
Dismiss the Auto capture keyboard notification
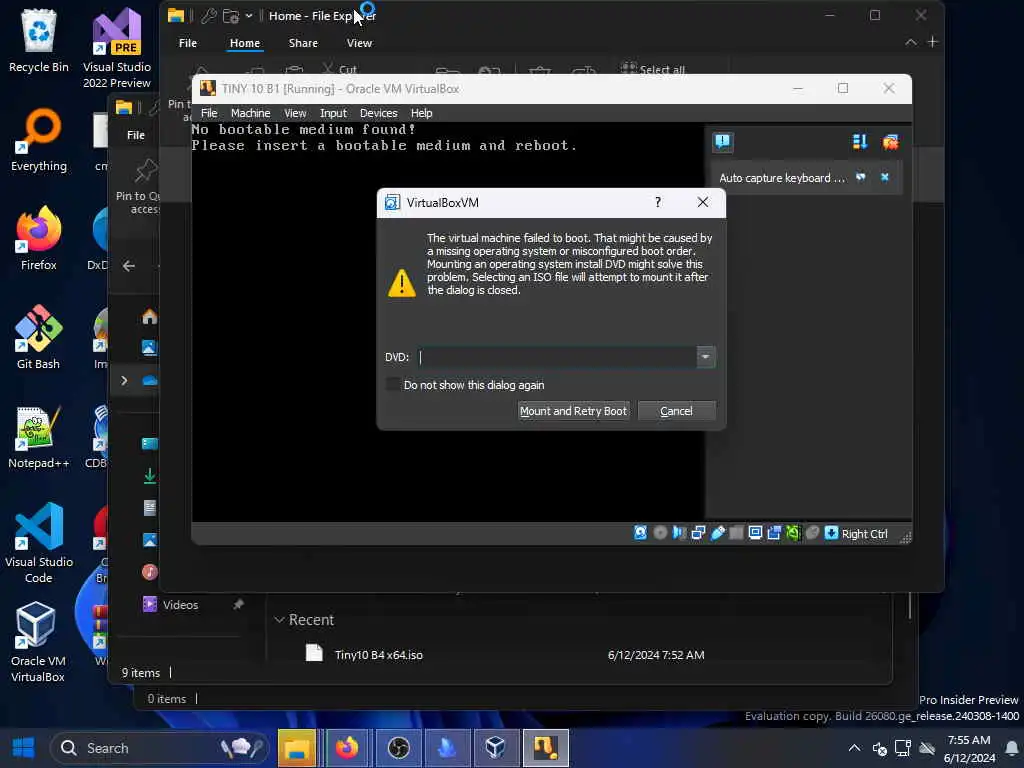885,177
